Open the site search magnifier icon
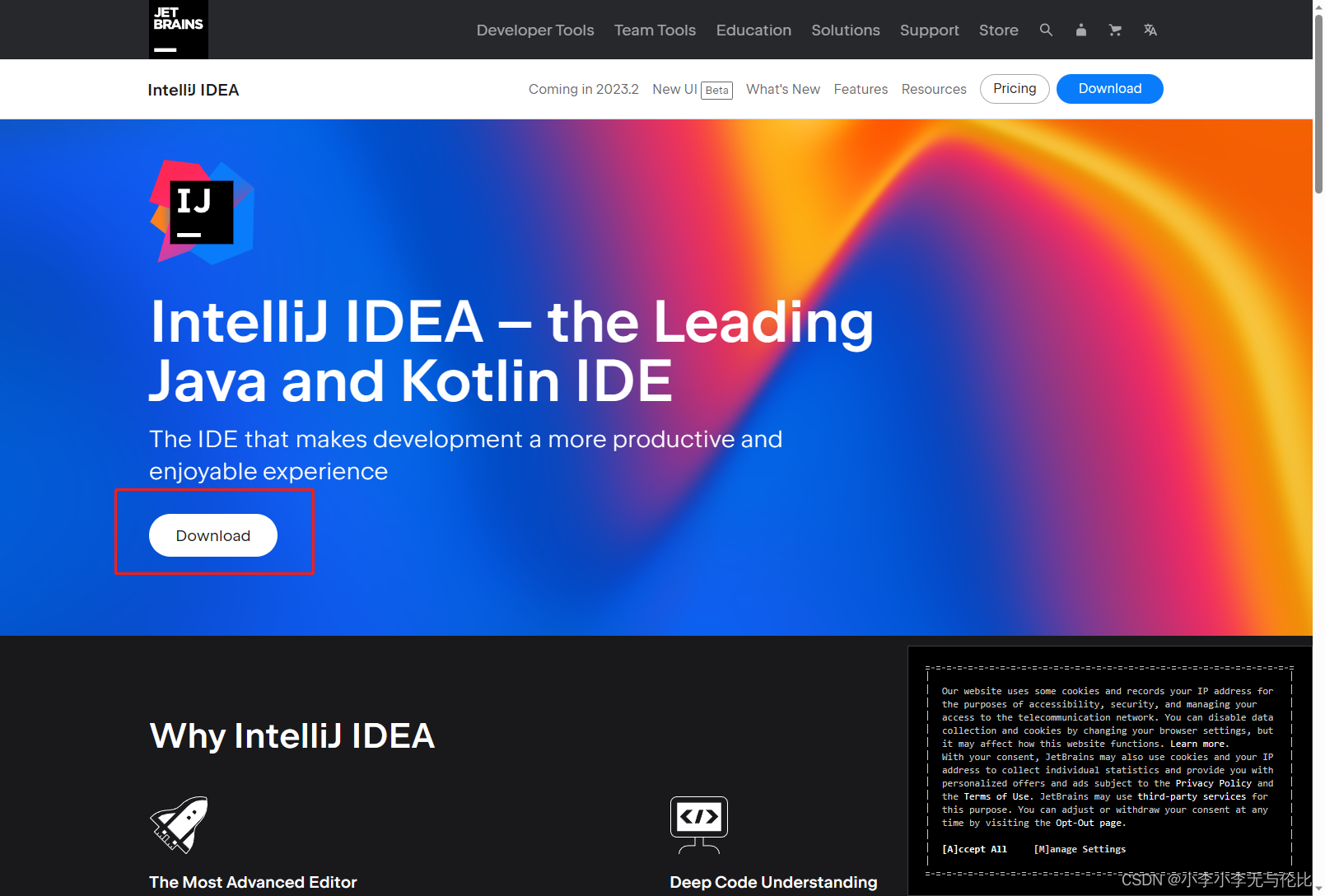The image size is (1325, 896). 1046,30
